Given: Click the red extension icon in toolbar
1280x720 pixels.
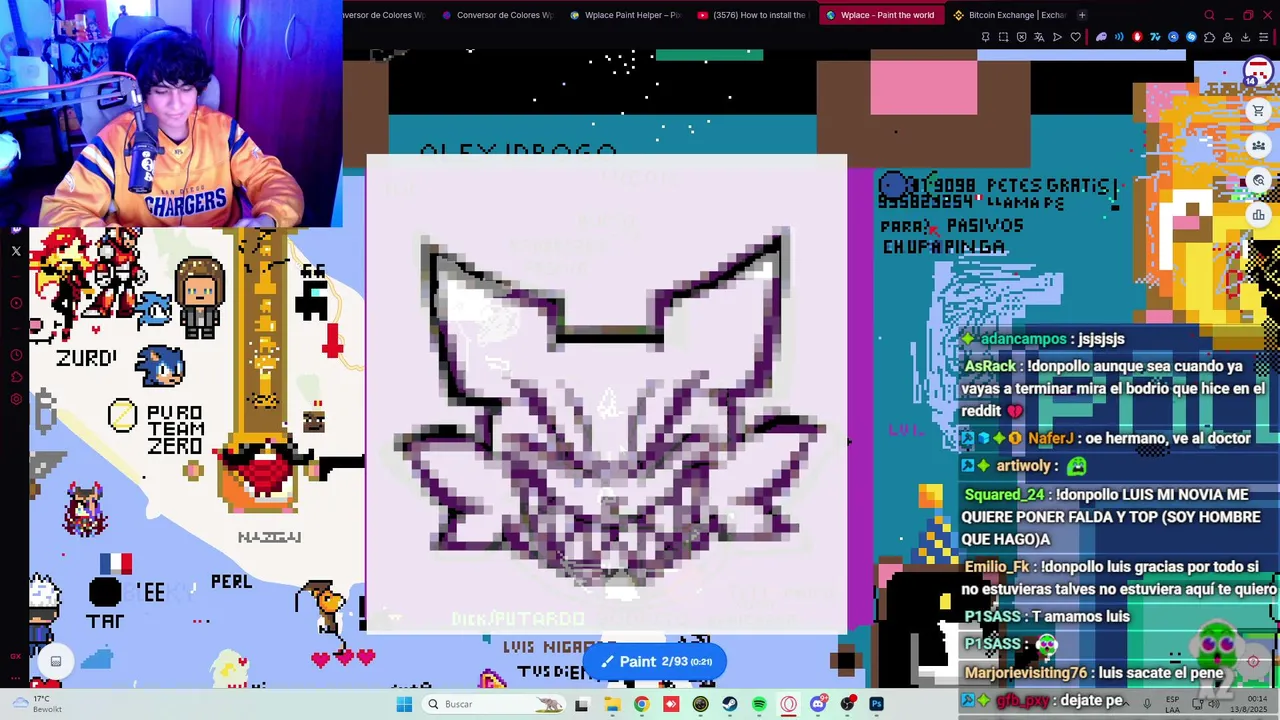Looking at the screenshot, I should coord(1137,37).
